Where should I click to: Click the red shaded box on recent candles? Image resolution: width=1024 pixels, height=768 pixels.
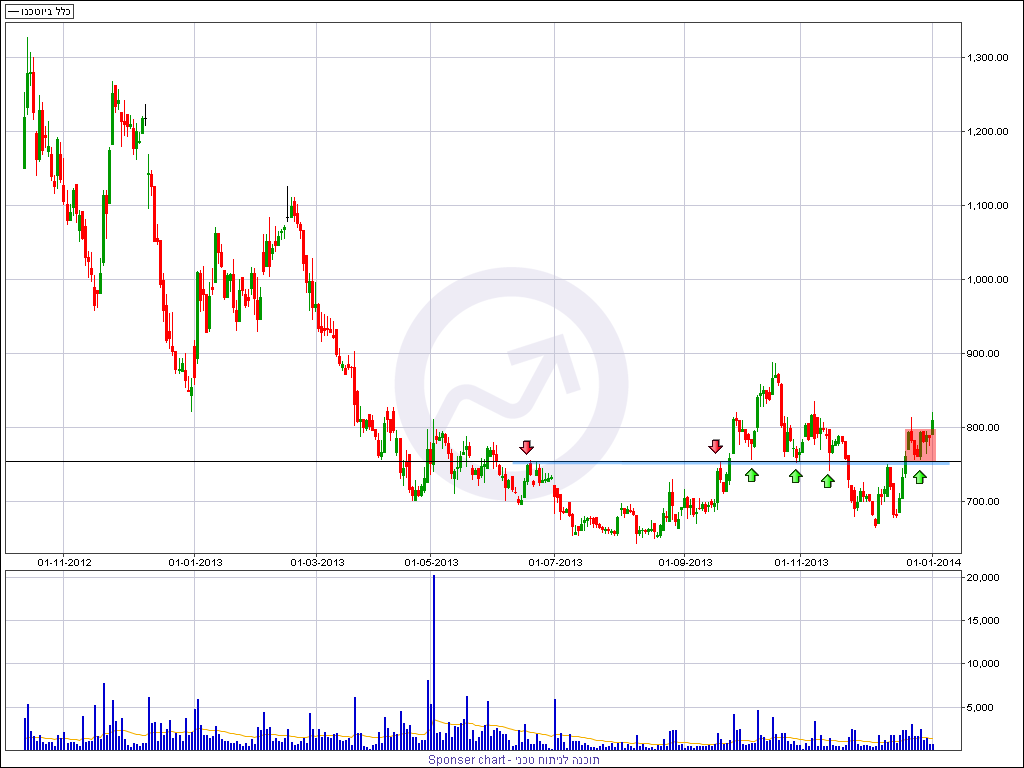point(921,445)
